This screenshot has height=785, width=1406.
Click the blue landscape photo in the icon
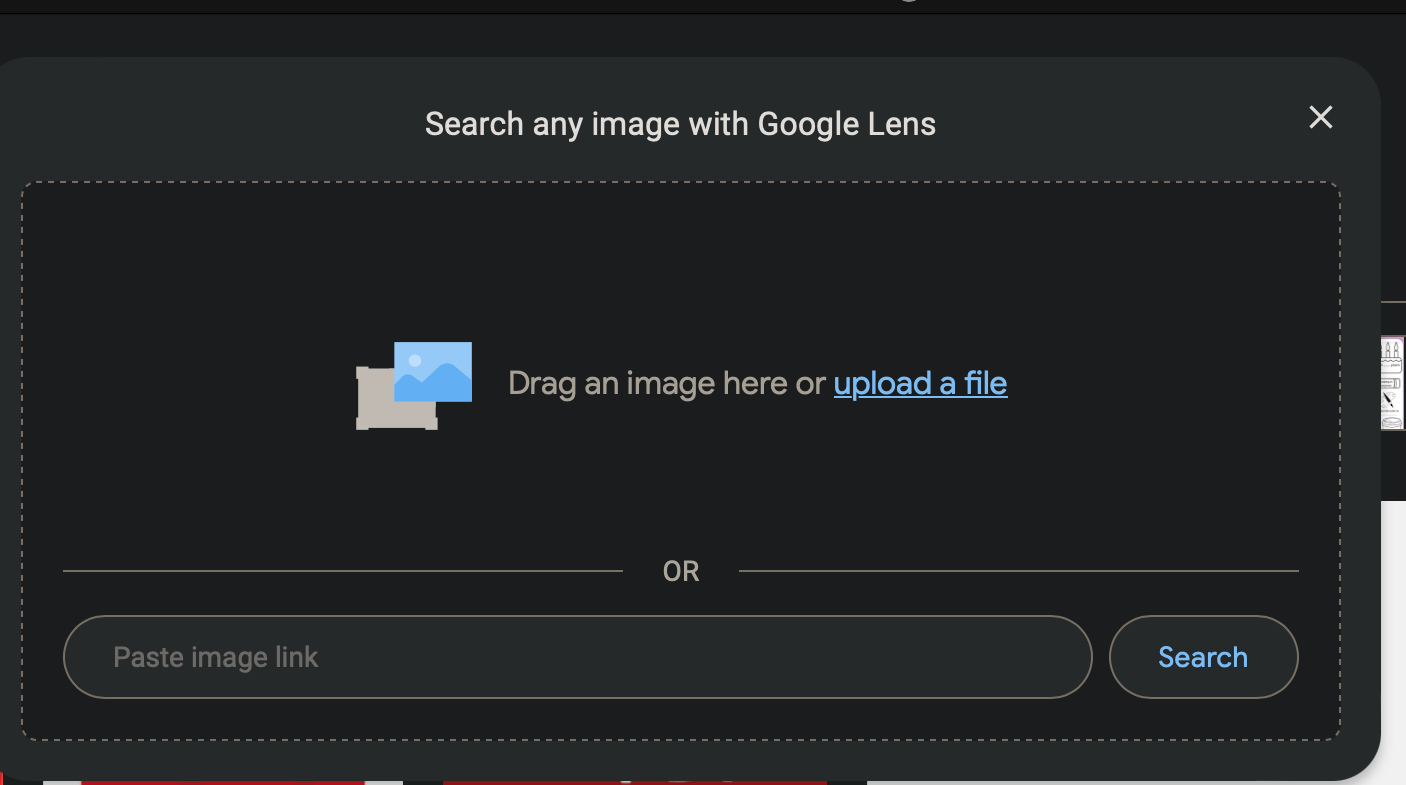pos(433,372)
